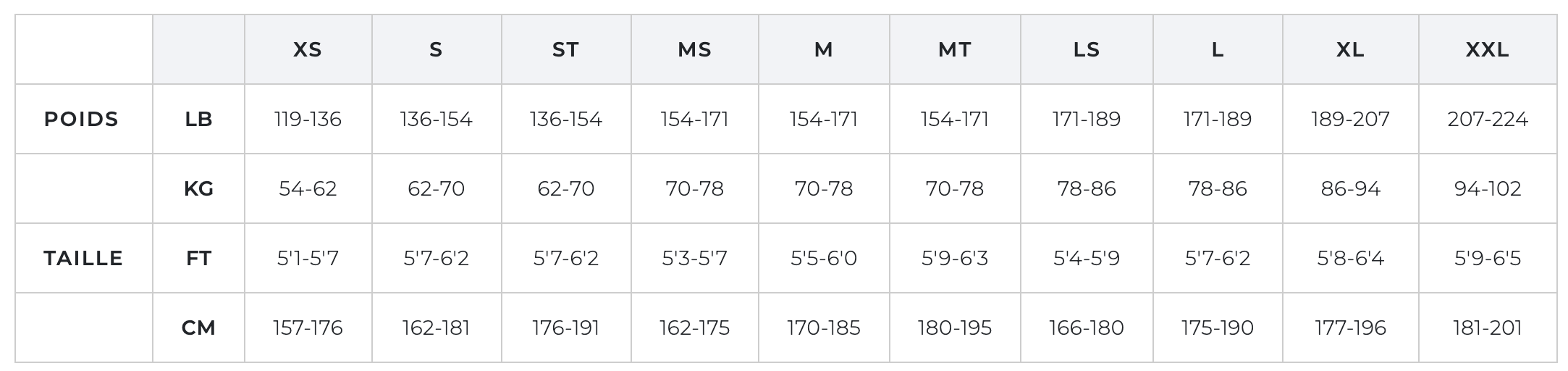Click the KG unit label
1568x371 pixels.
coord(198,188)
